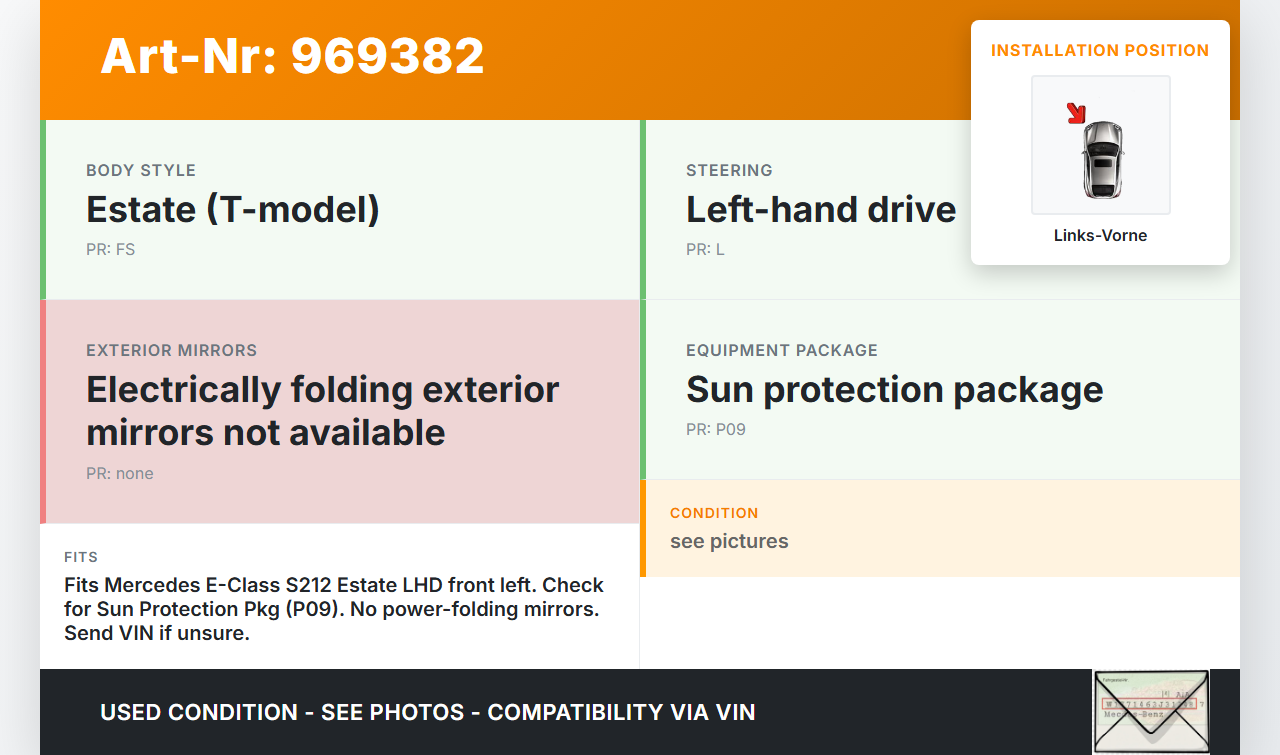Select the Estate (T-model) body style card
Screen dimensions: 1280x755
click(x=340, y=210)
